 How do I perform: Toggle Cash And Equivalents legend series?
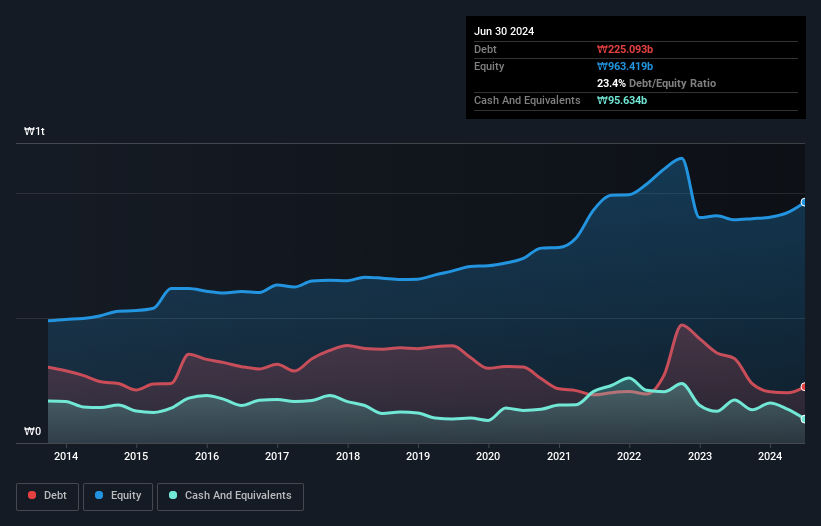230,496
